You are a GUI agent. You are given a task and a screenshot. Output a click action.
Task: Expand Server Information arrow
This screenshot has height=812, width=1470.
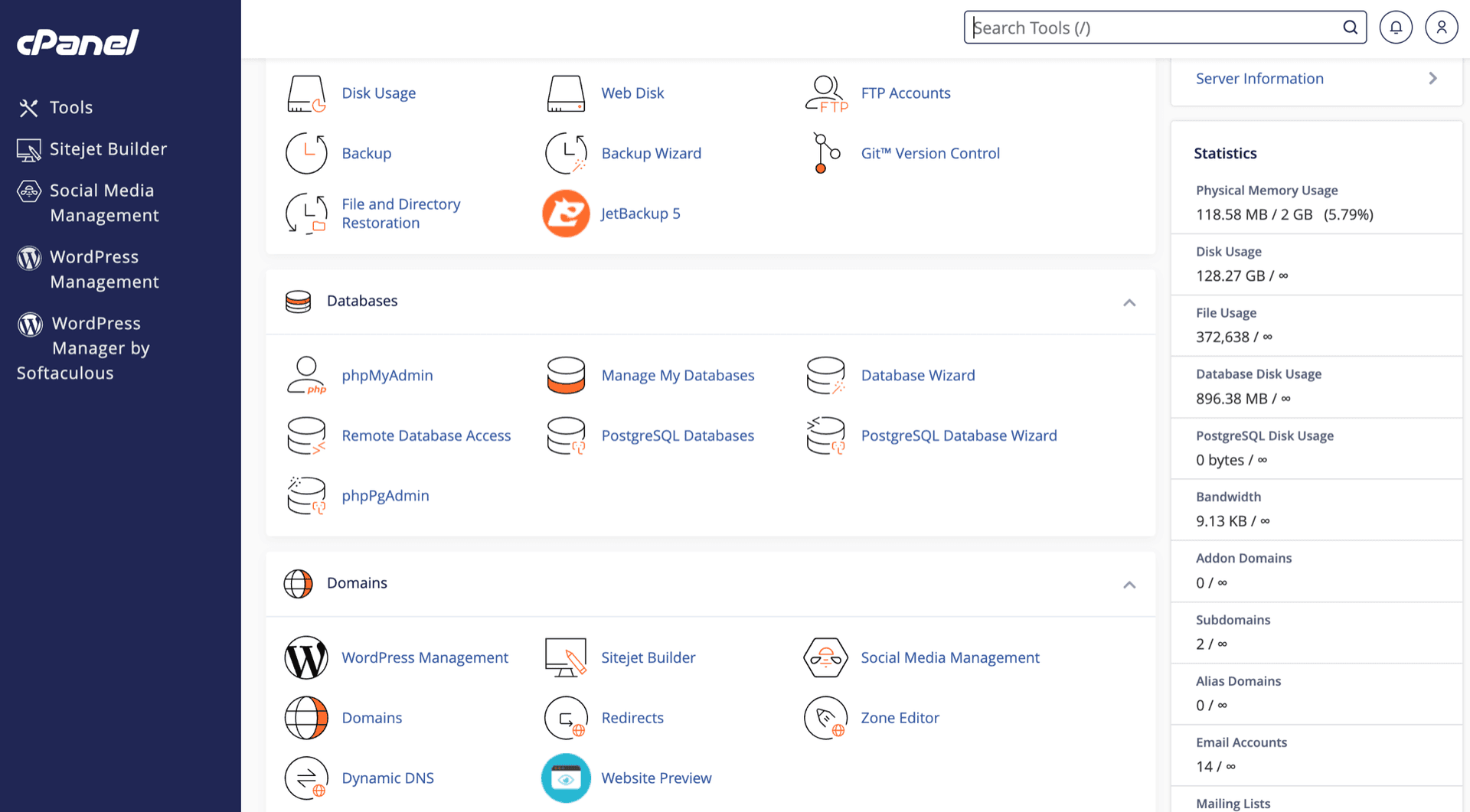pos(1433,78)
